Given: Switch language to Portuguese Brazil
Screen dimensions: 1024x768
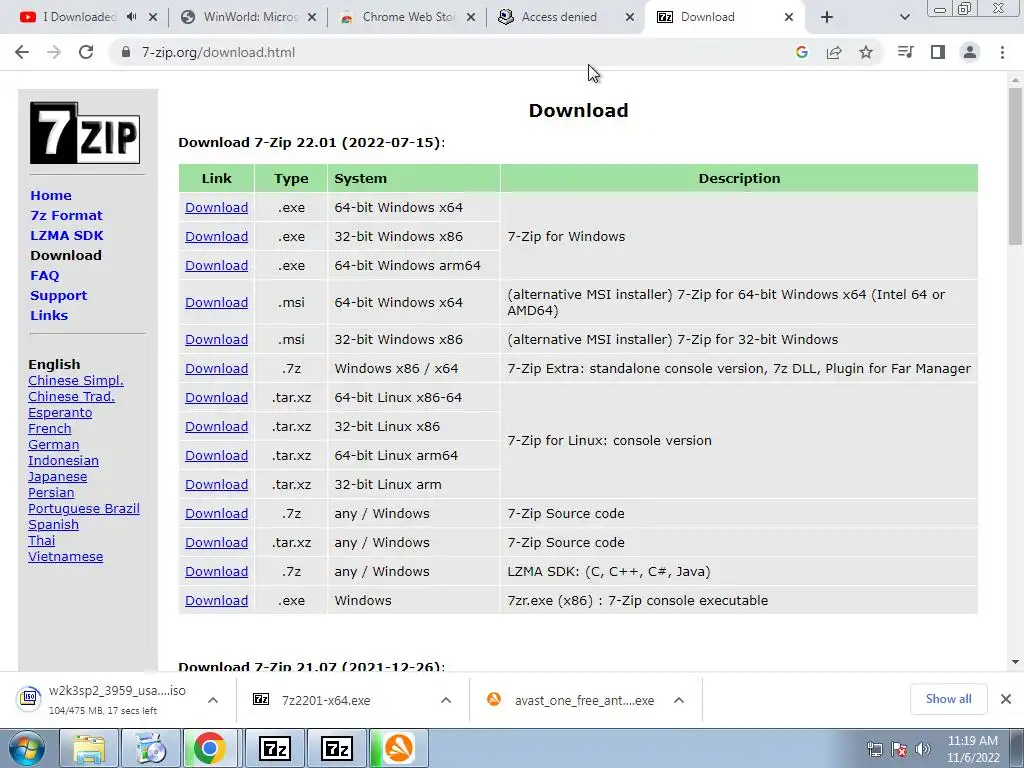Looking at the screenshot, I should pyautogui.click(x=84, y=509).
